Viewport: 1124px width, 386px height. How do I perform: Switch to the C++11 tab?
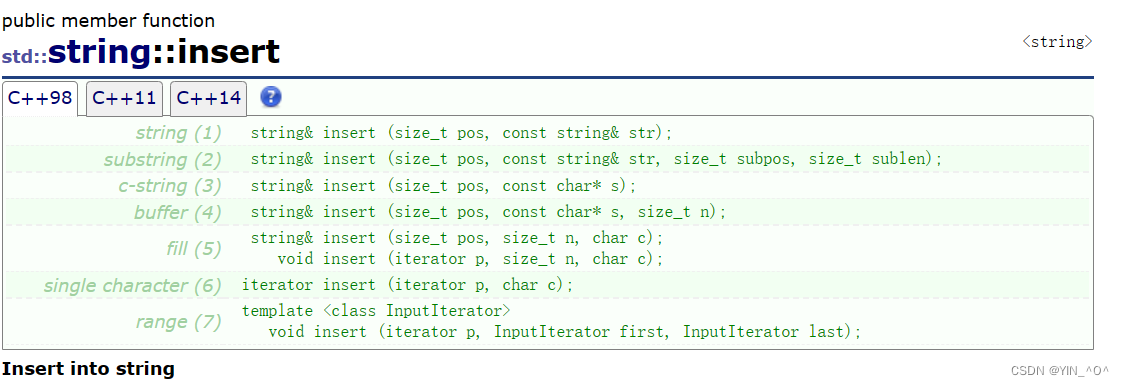click(x=124, y=98)
